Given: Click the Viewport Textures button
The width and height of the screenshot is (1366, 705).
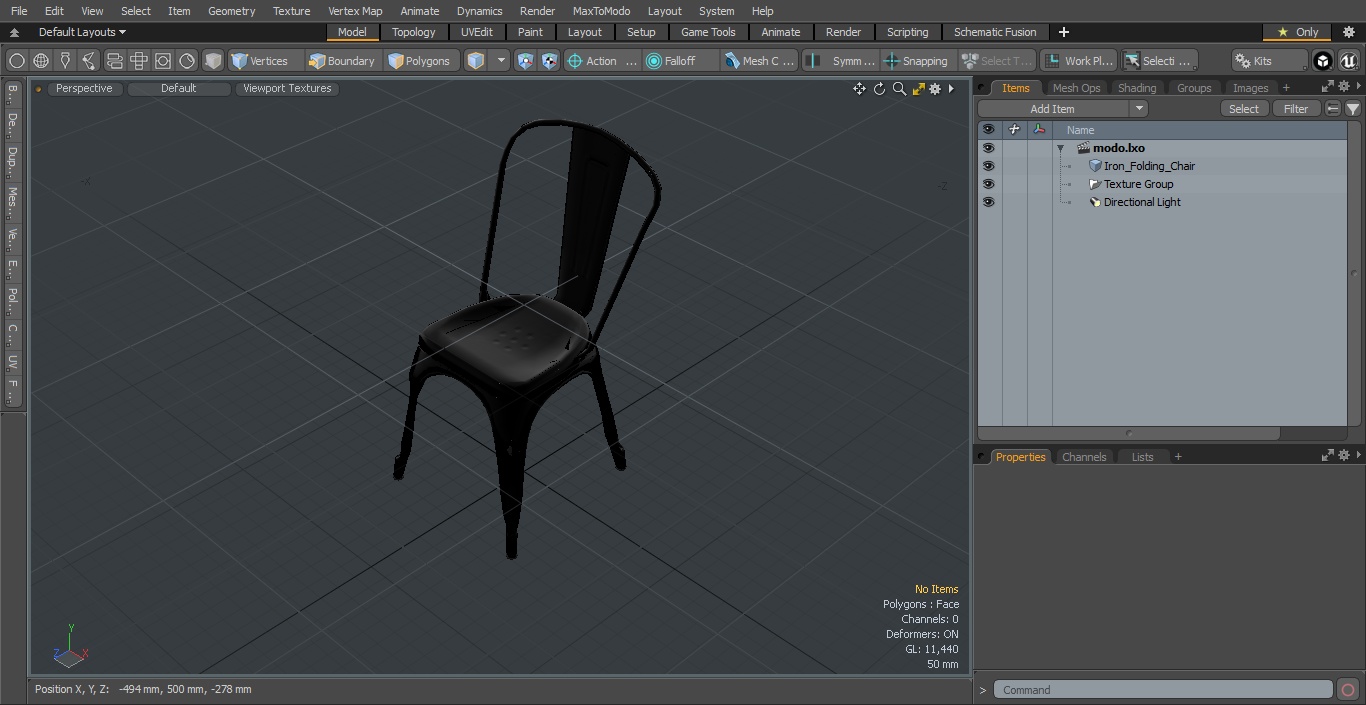Looking at the screenshot, I should (287, 88).
